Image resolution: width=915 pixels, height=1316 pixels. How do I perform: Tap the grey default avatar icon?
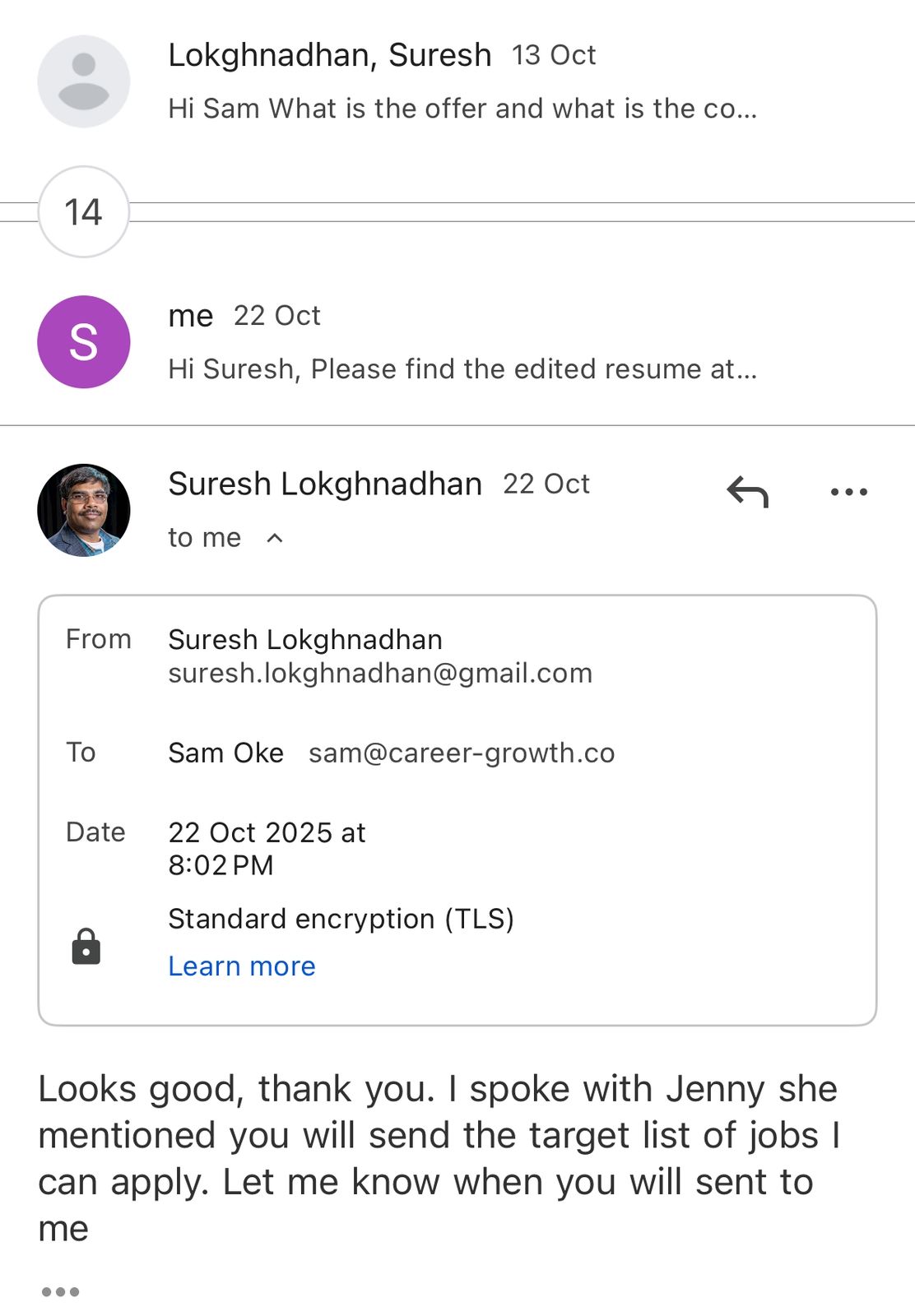point(84,81)
